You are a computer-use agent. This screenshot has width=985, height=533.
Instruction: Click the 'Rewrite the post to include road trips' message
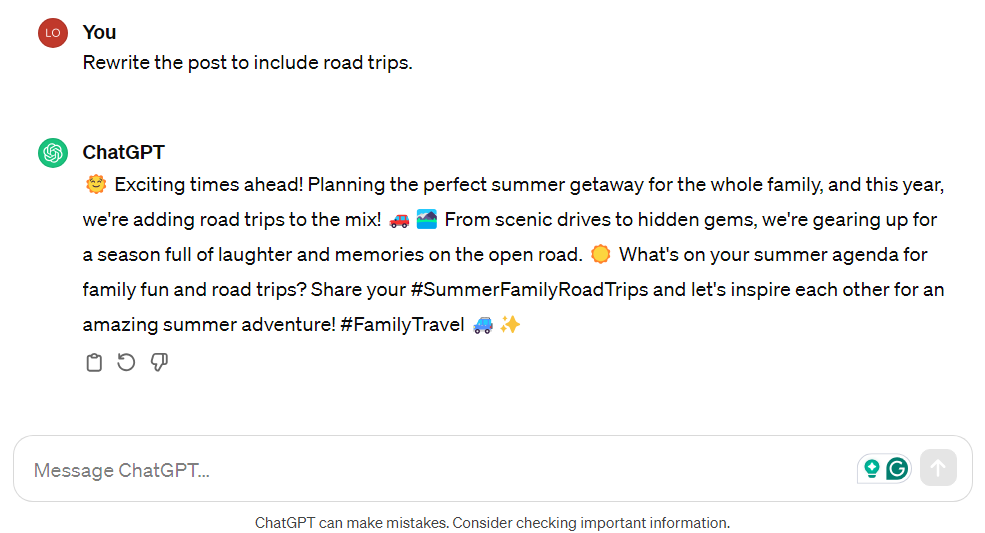click(x=248, y=63)
